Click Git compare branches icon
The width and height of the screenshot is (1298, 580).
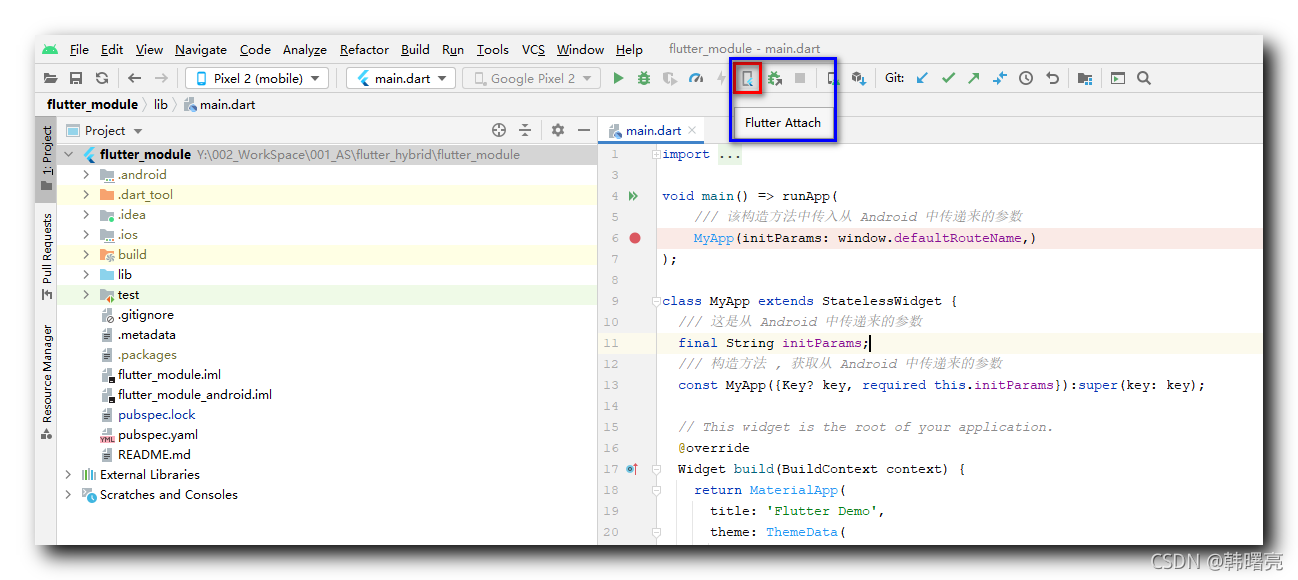[1000, 78]
